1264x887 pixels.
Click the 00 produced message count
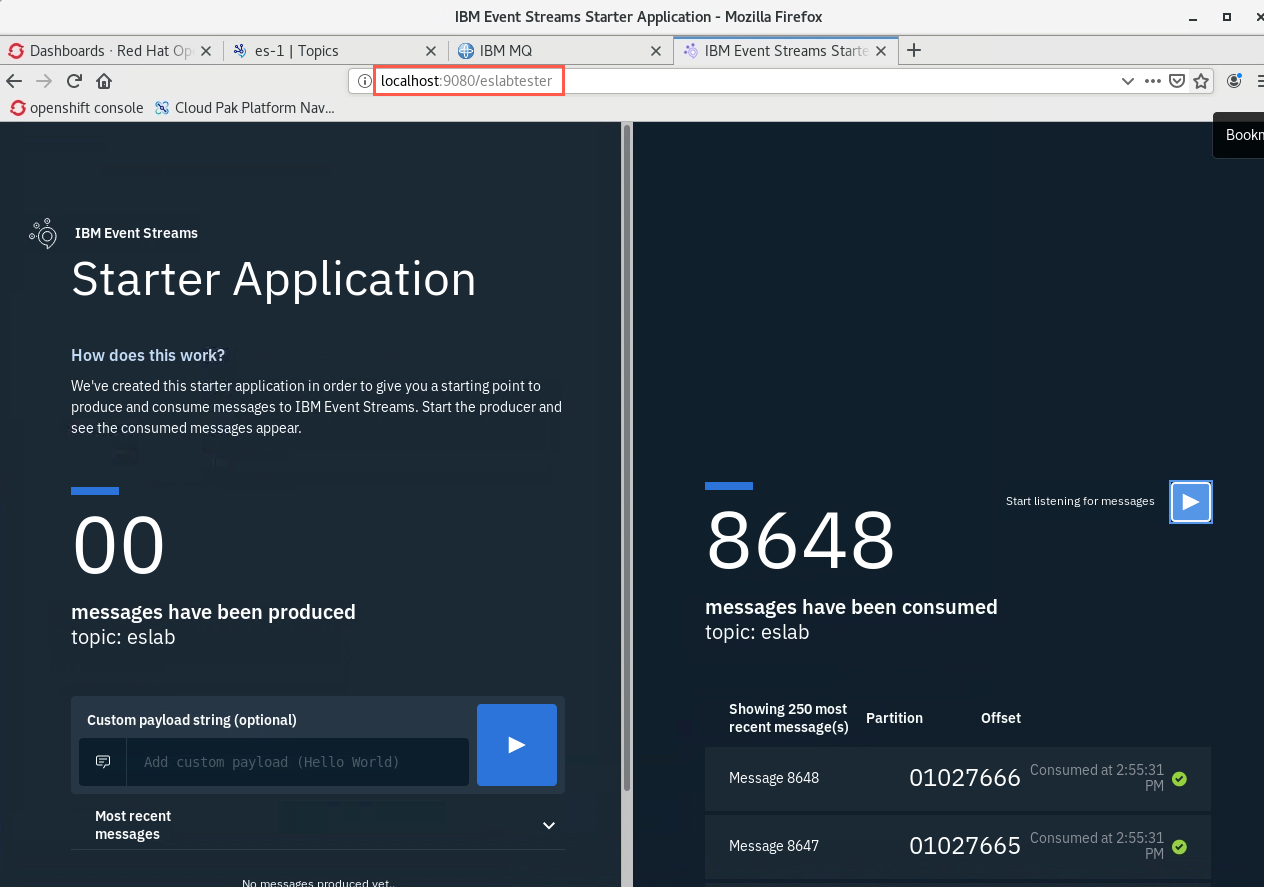click(x=118, y=546)
